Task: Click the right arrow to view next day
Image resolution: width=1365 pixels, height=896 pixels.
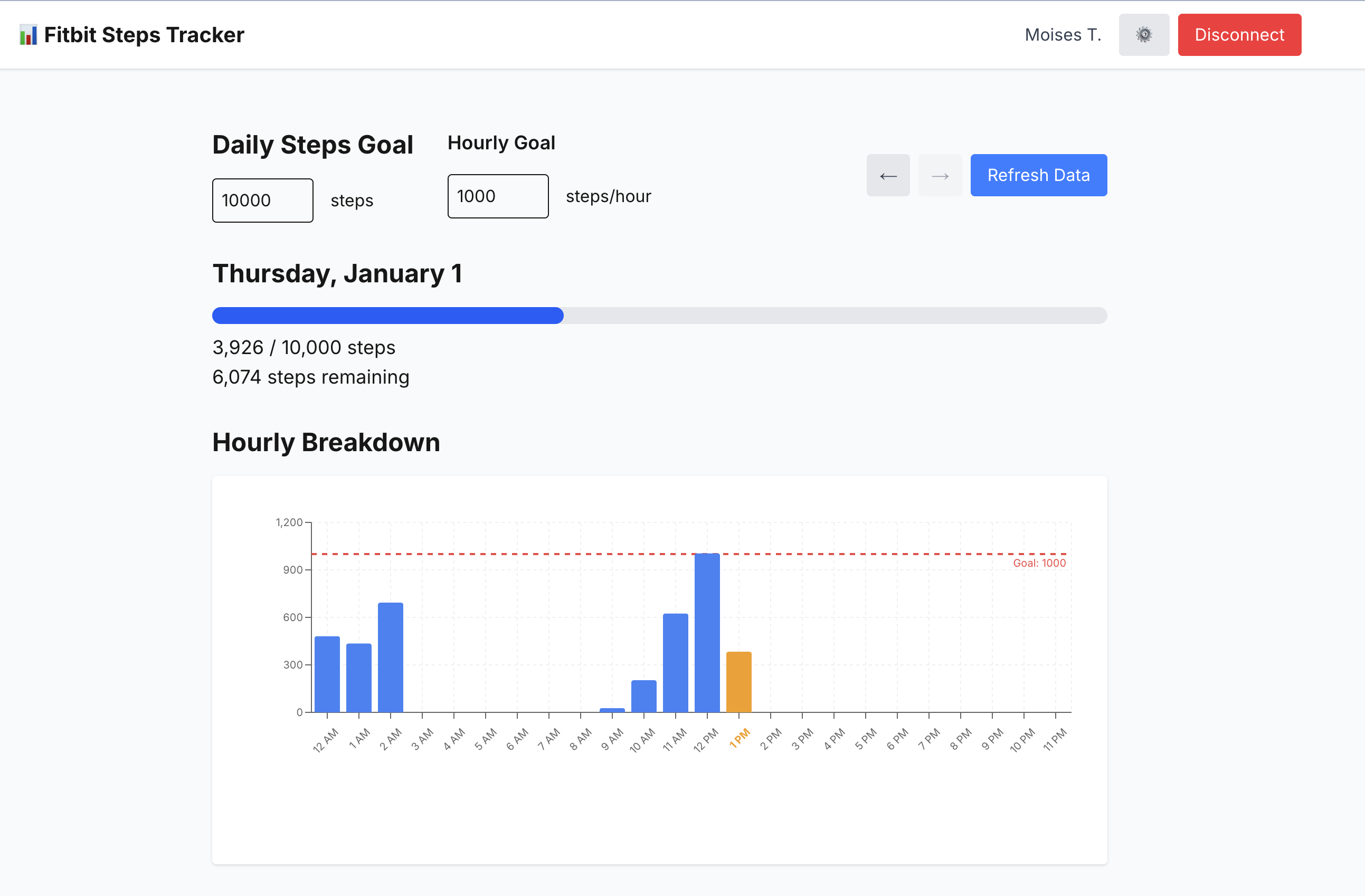Action: coord(940,175)
